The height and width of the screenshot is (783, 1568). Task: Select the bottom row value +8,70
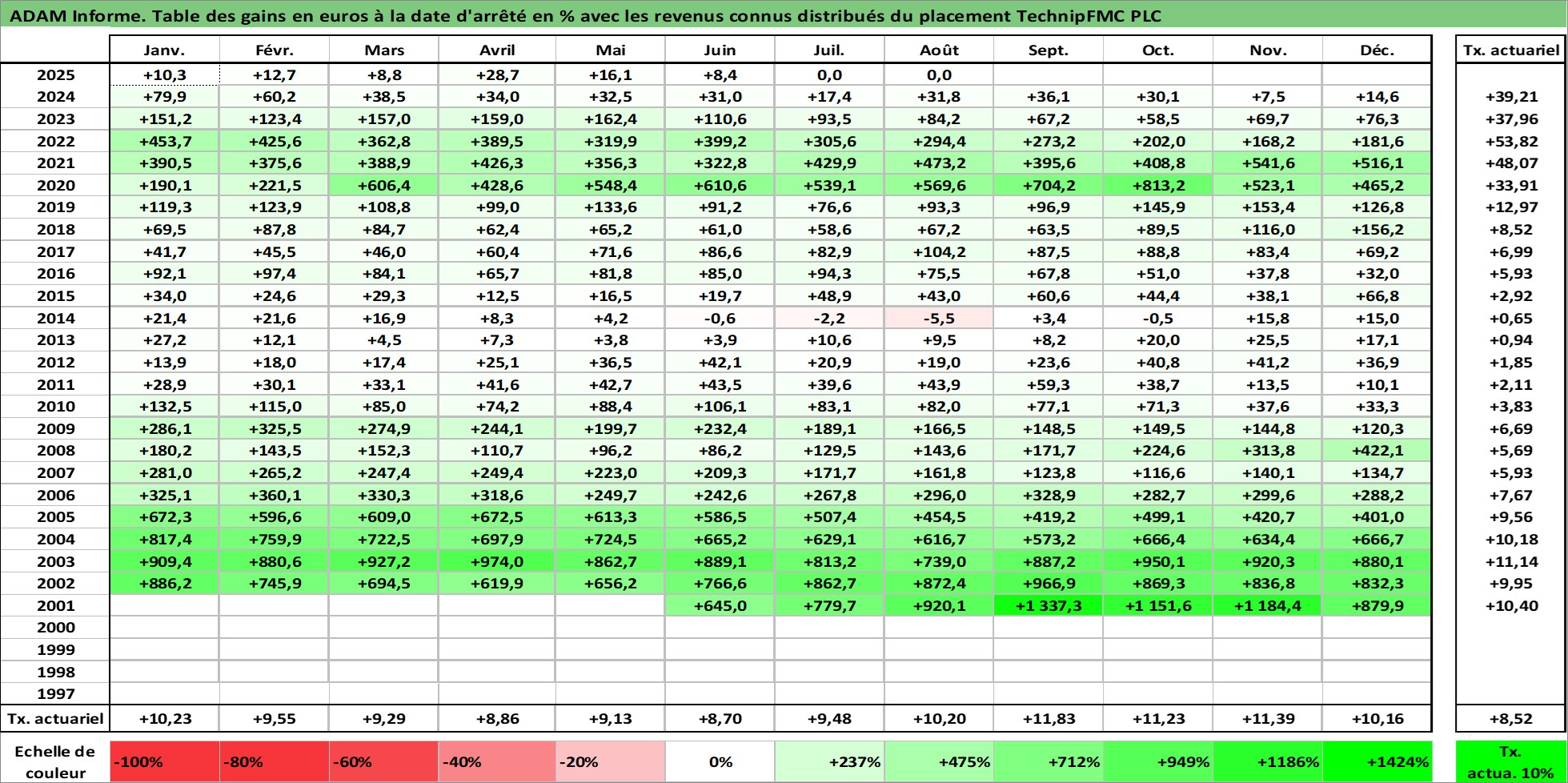click(x=720, y=718)
